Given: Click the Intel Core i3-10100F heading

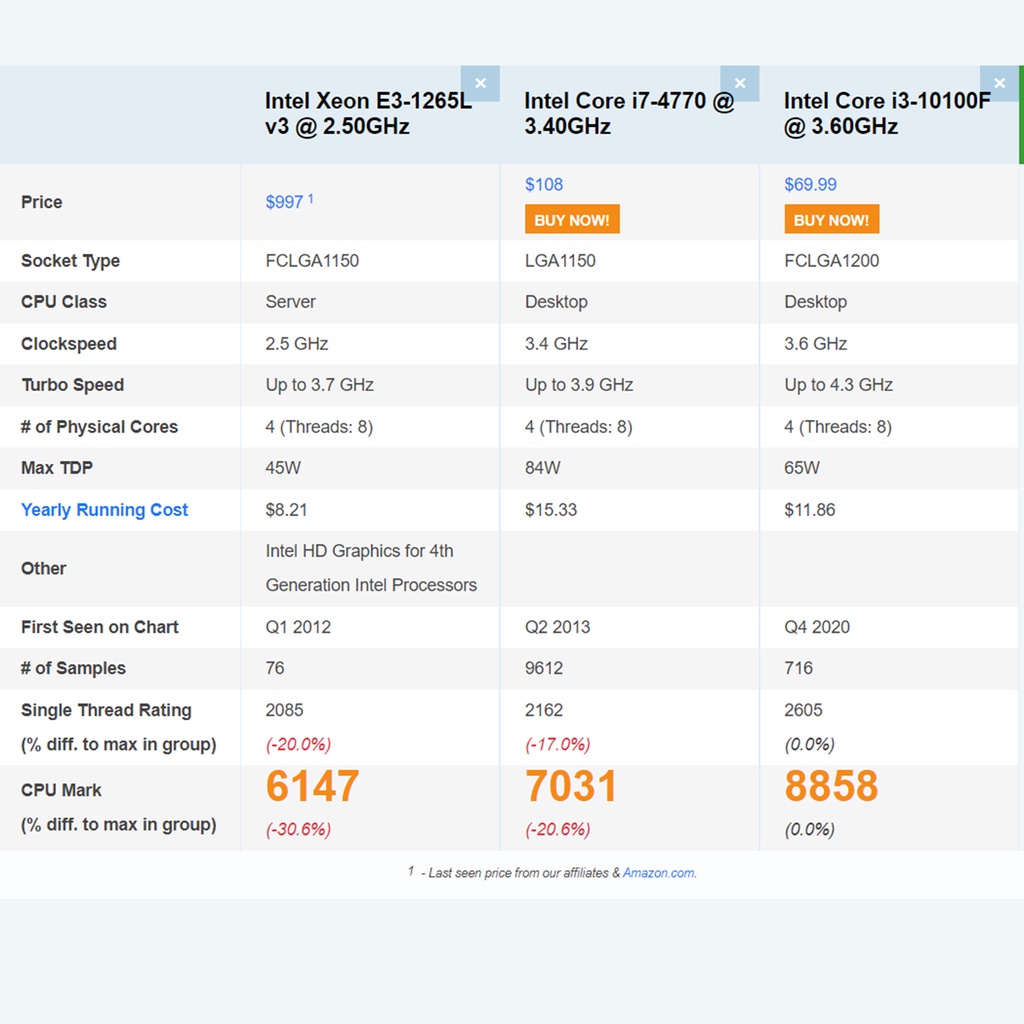Looking at the screenshot, I should pos(887,113).
